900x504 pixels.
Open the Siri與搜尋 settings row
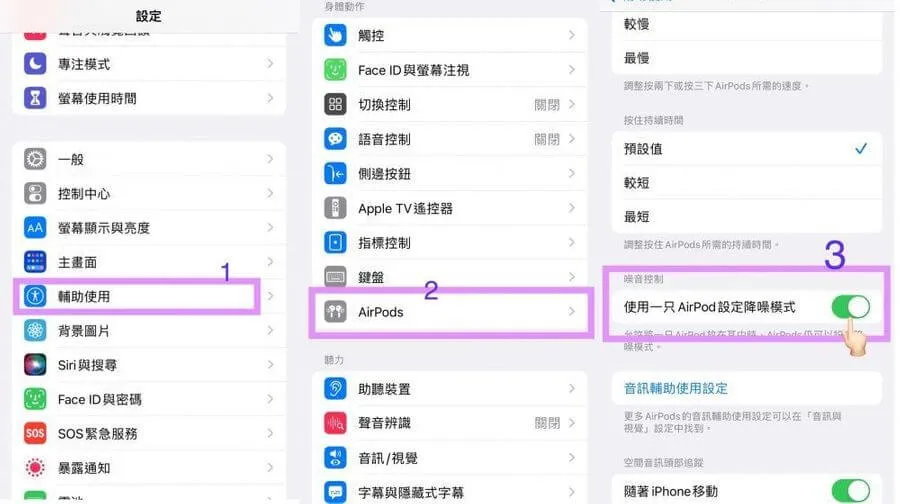pyautogui.click(x=149, y=365)
